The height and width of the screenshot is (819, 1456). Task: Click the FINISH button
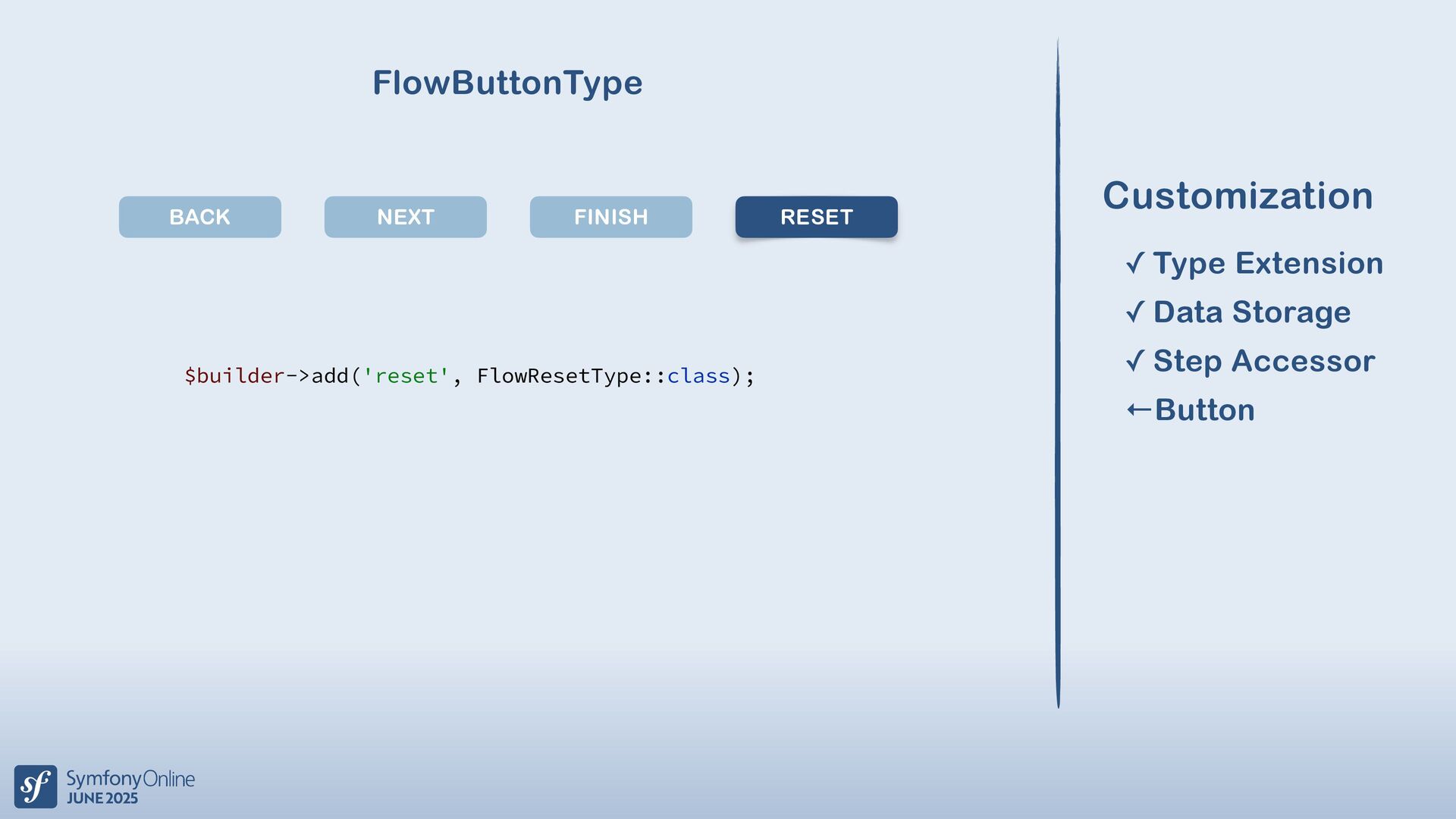click(x=610, y=217)
